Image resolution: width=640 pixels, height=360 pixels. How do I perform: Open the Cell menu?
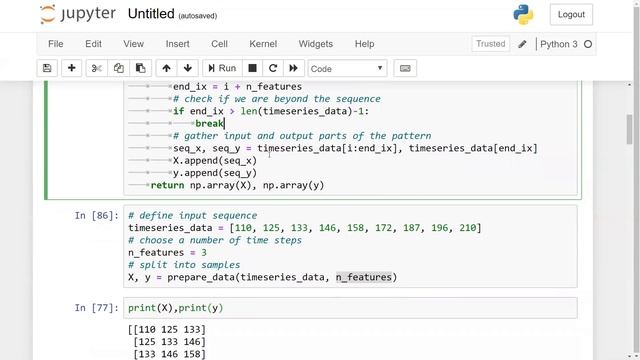[219, 44]
